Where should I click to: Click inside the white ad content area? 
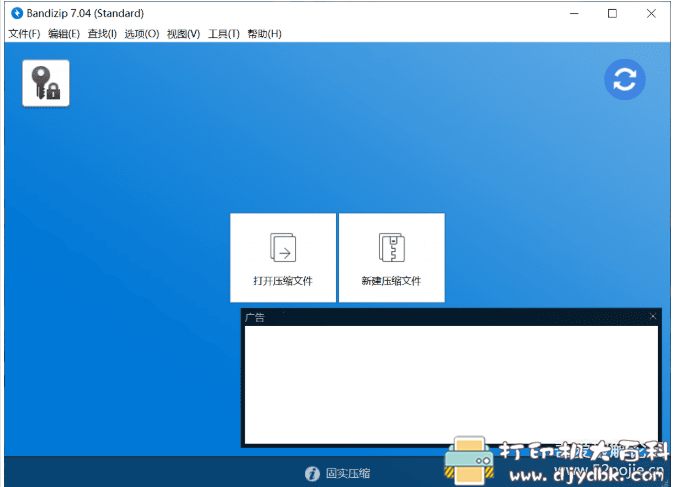pos(451,384)
